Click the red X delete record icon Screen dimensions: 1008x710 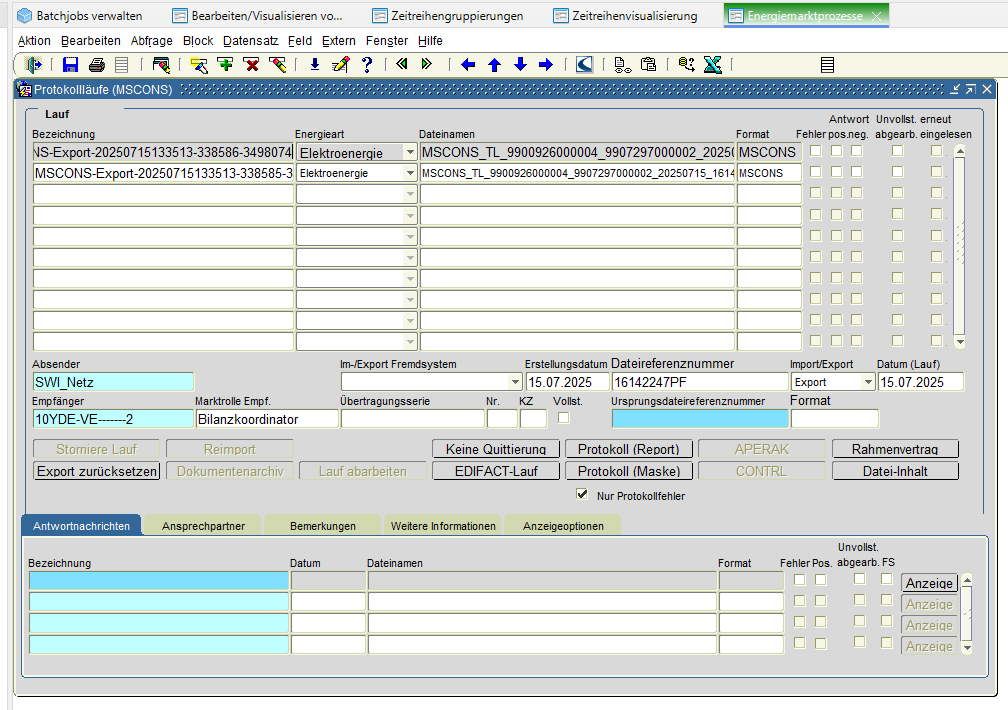click(x=252, y=65)
